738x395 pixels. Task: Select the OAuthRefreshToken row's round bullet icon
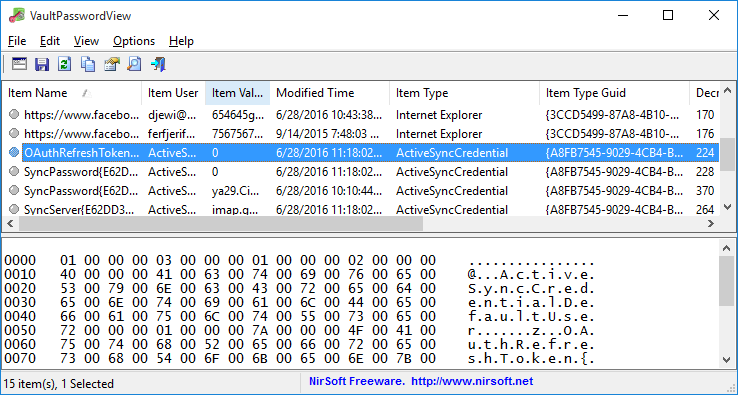[14, 152]
